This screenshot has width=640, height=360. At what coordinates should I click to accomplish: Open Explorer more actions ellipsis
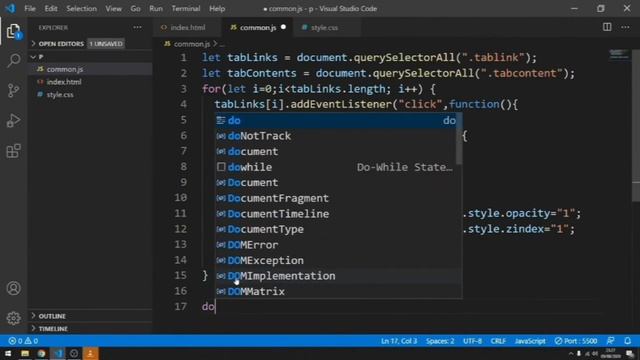pos(137,27)
